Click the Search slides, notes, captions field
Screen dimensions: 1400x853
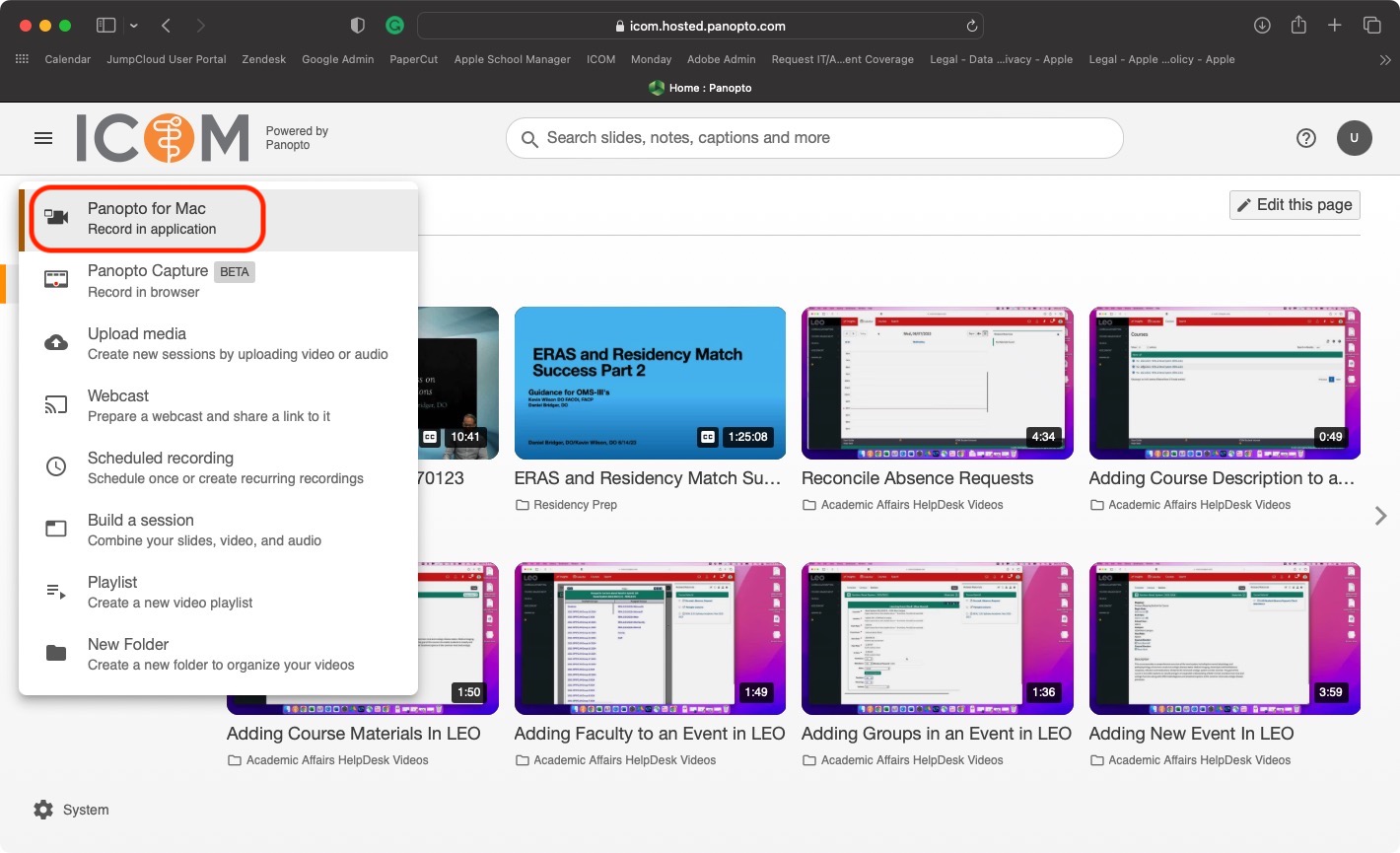[x=814, y=138]
